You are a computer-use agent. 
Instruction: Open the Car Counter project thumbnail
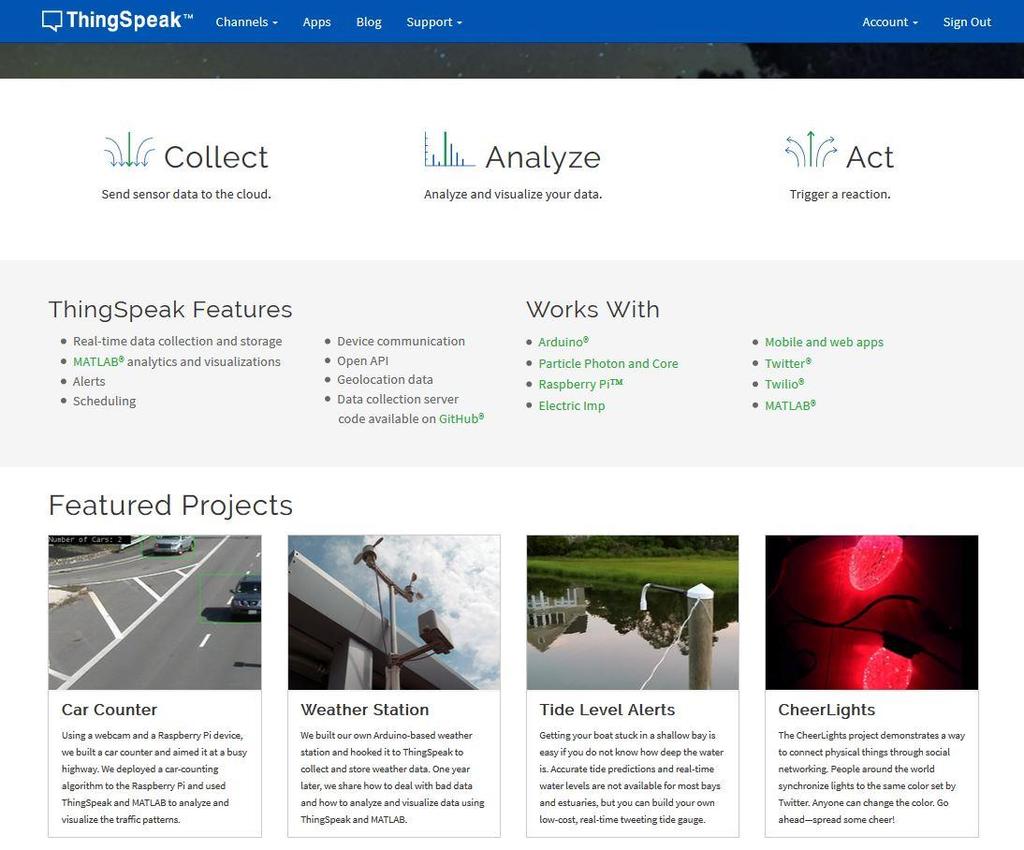coord(155,612)
